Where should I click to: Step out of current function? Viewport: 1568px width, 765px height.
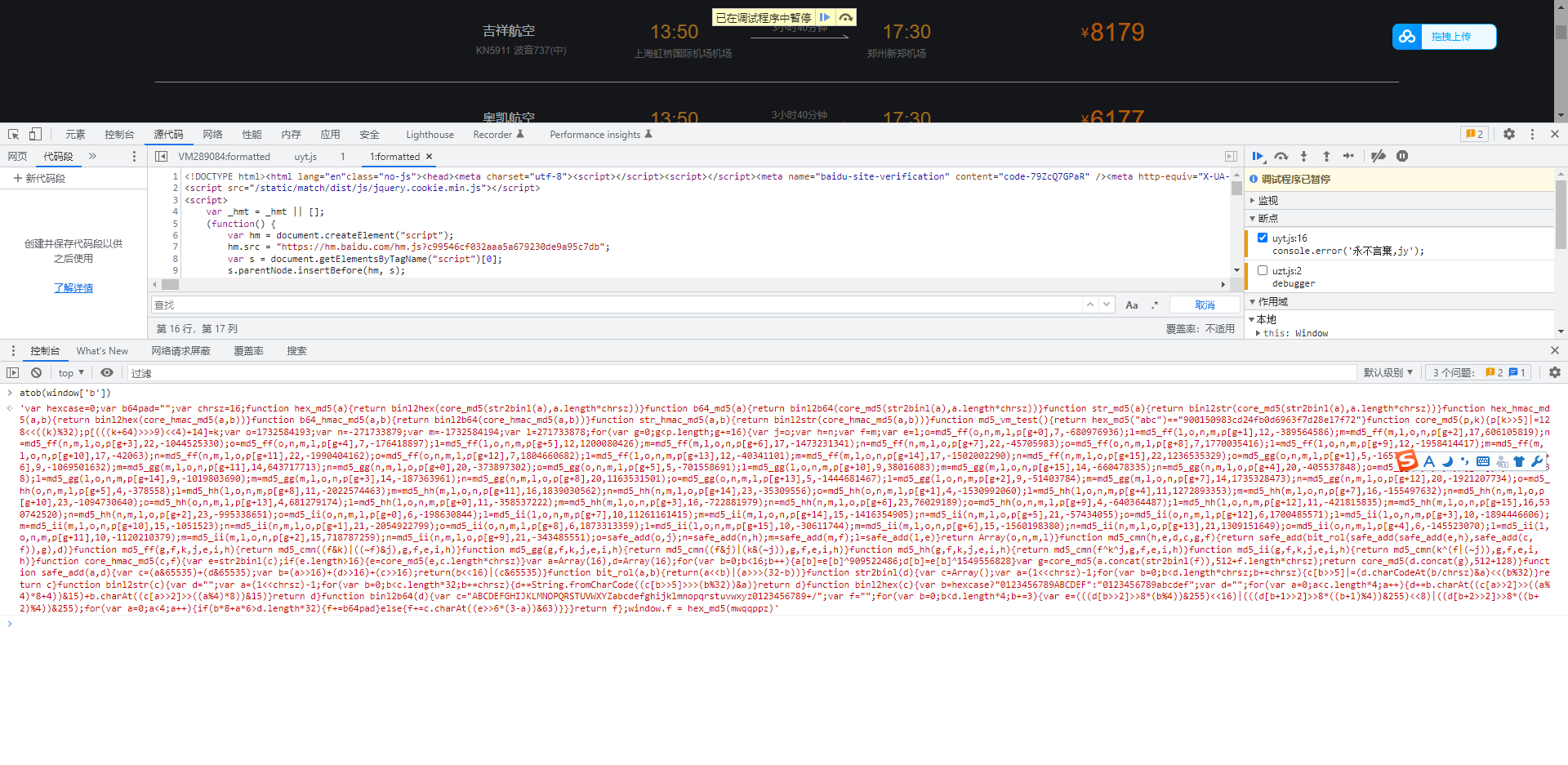1326,156
